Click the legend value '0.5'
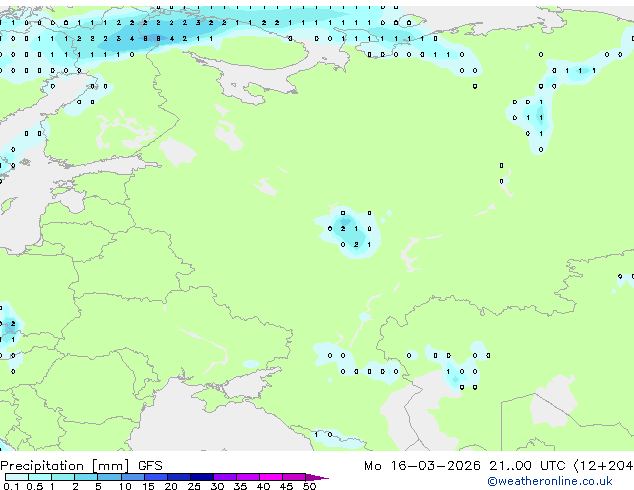This screenshot has width=634, height=490. pos(35,486)
